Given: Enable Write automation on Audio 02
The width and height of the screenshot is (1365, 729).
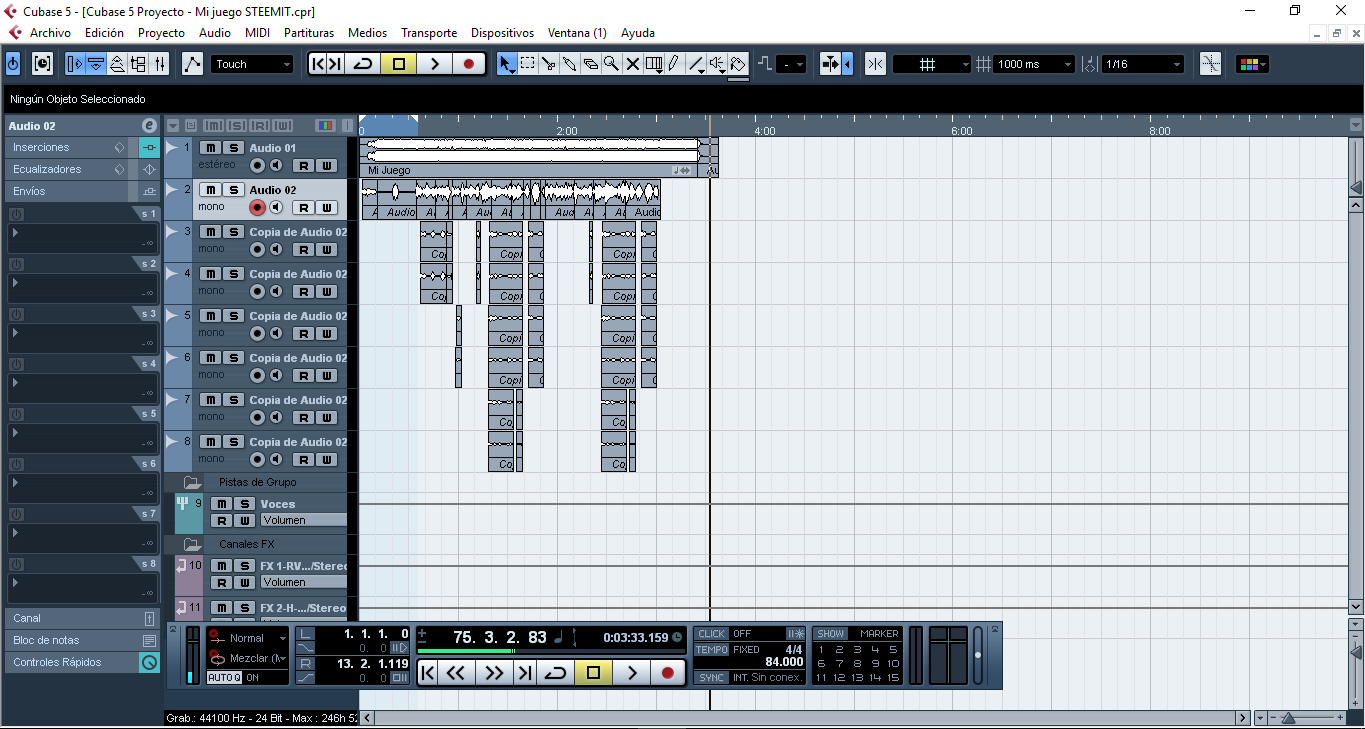Looking at the screenshot, I should click(x=327, y=208).
